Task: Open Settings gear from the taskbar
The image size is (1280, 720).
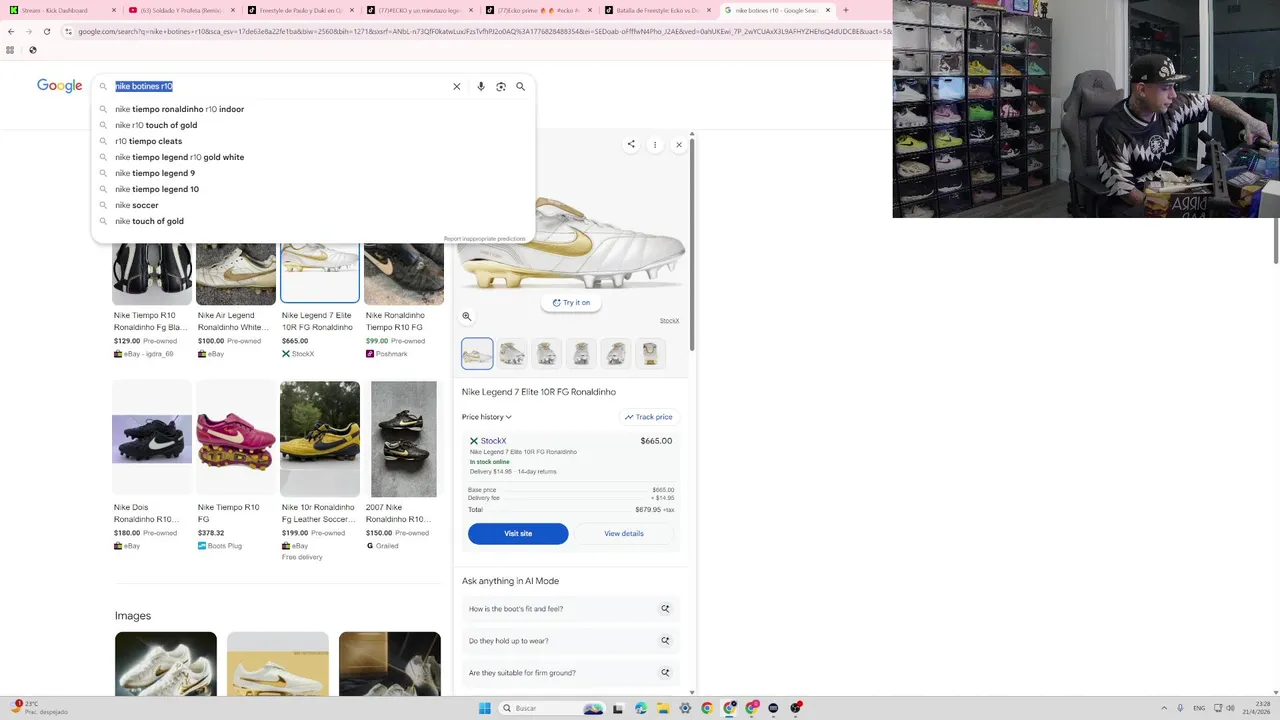Action: pos(685,708)
